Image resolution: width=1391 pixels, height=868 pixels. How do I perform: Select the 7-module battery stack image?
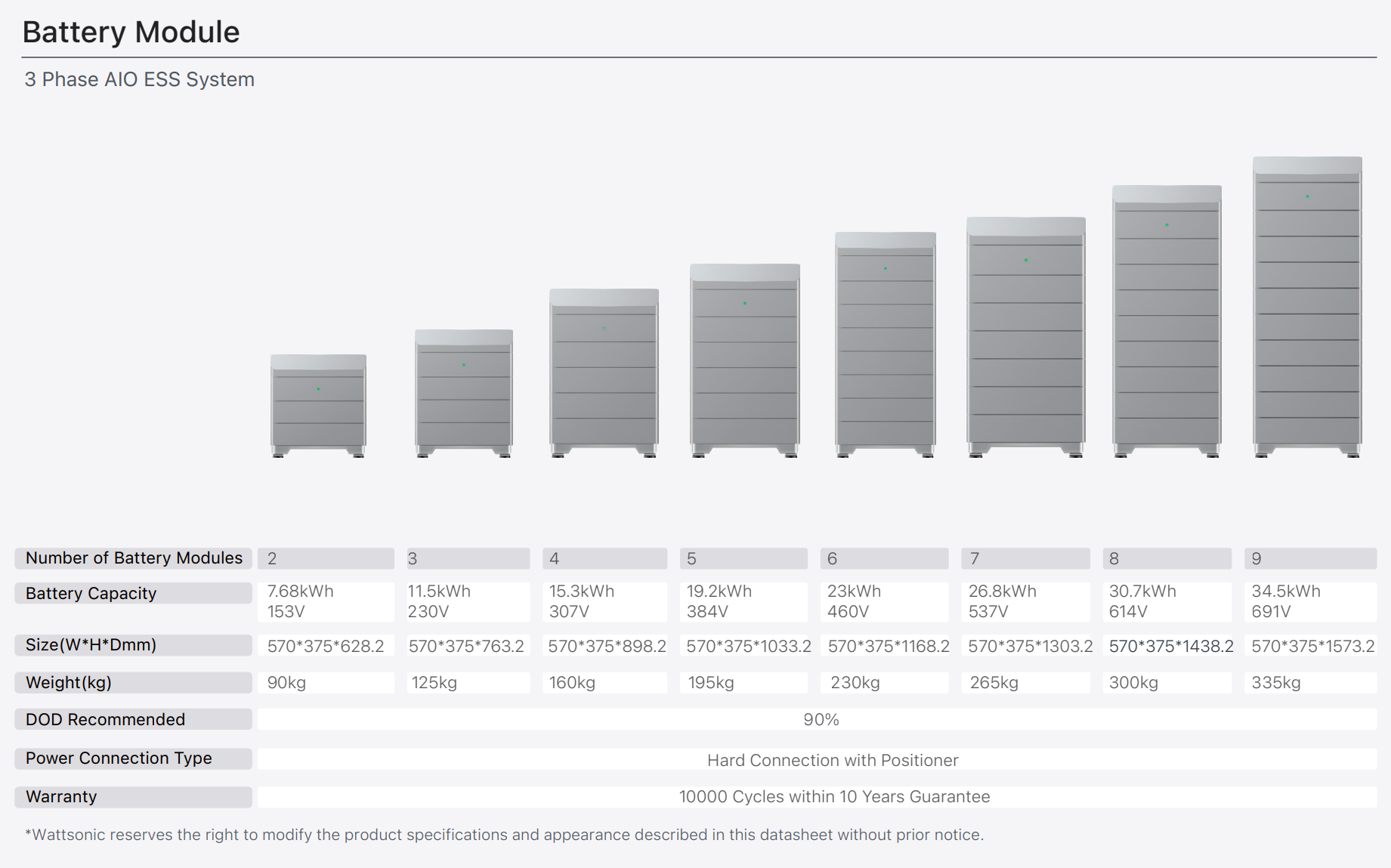pyautogui.click(x=1025, y=336)
